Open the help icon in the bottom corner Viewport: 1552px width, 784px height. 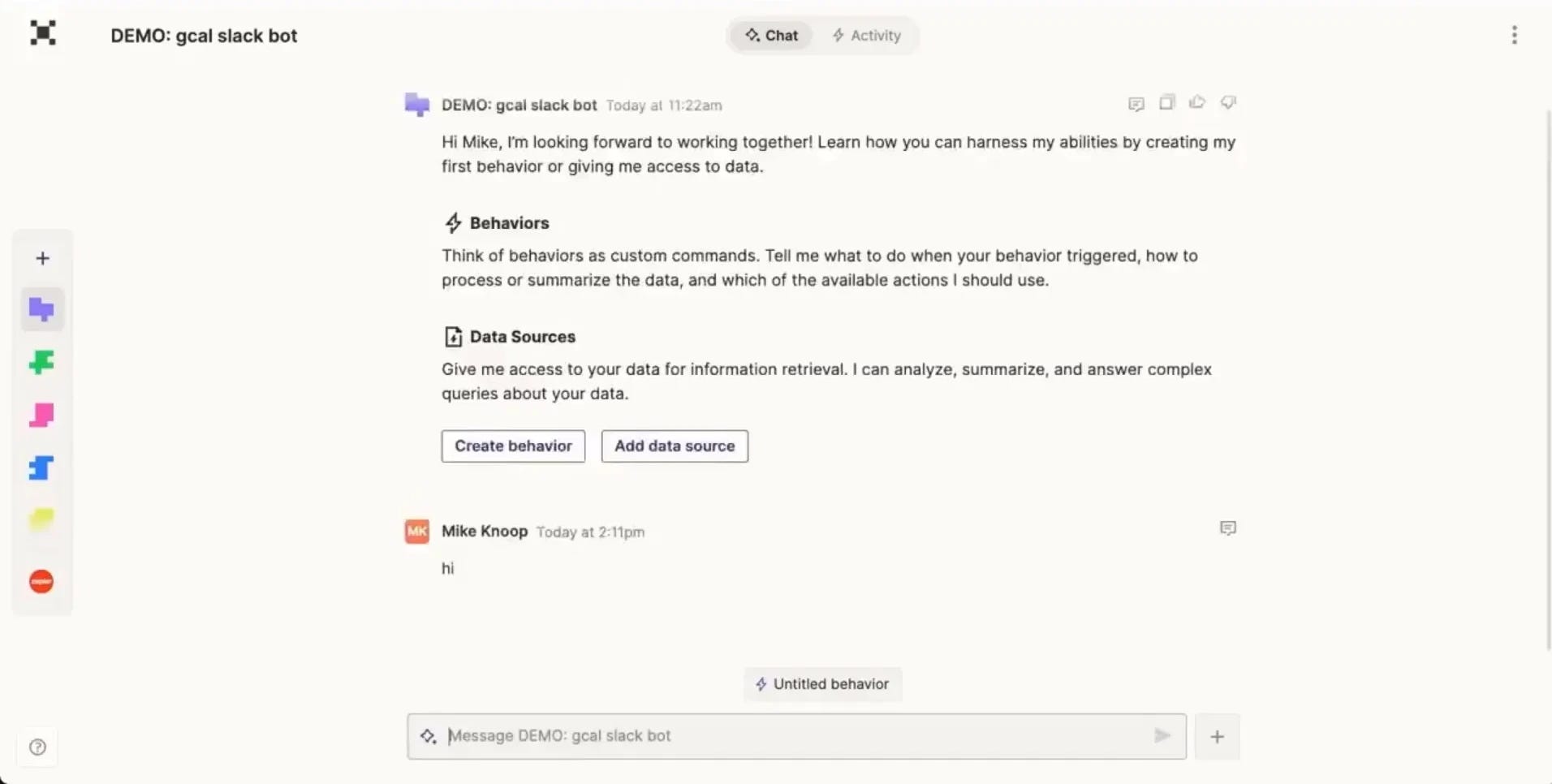(37, 747)
